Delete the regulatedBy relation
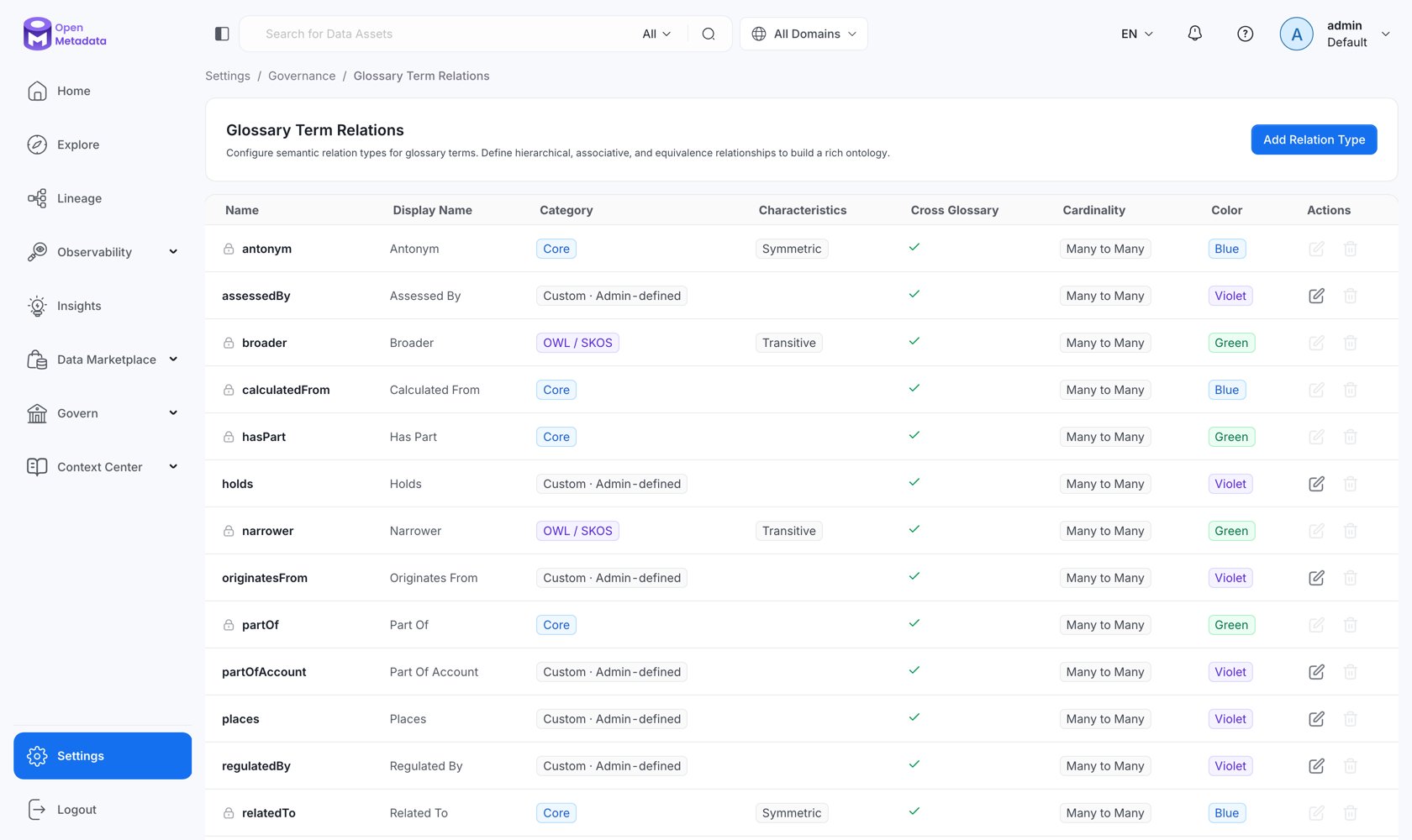The width and height of the screenshot is (1412, 840). point(1350,766)
